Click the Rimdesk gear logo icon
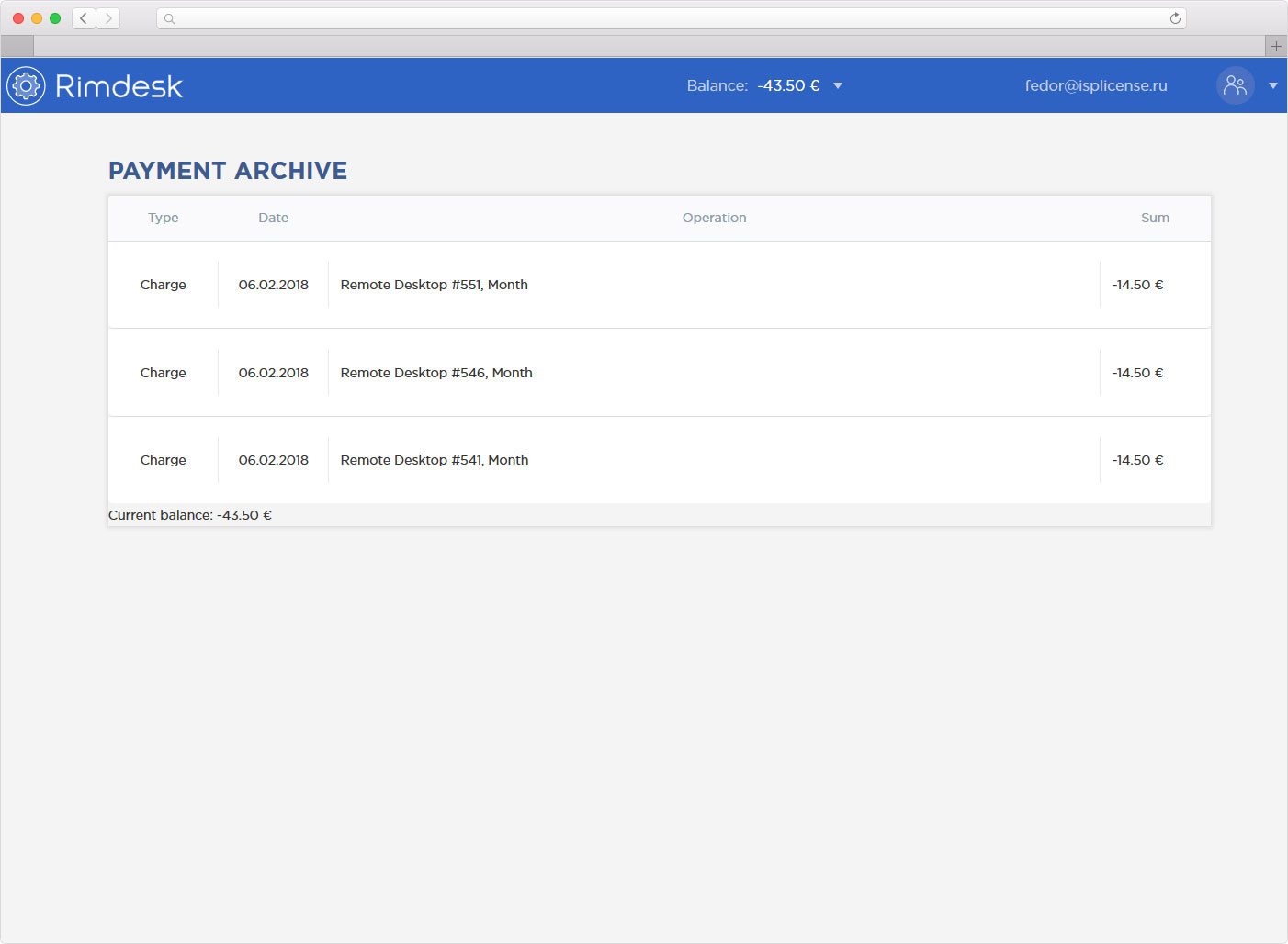The image size is (1288, 944). 26,86
